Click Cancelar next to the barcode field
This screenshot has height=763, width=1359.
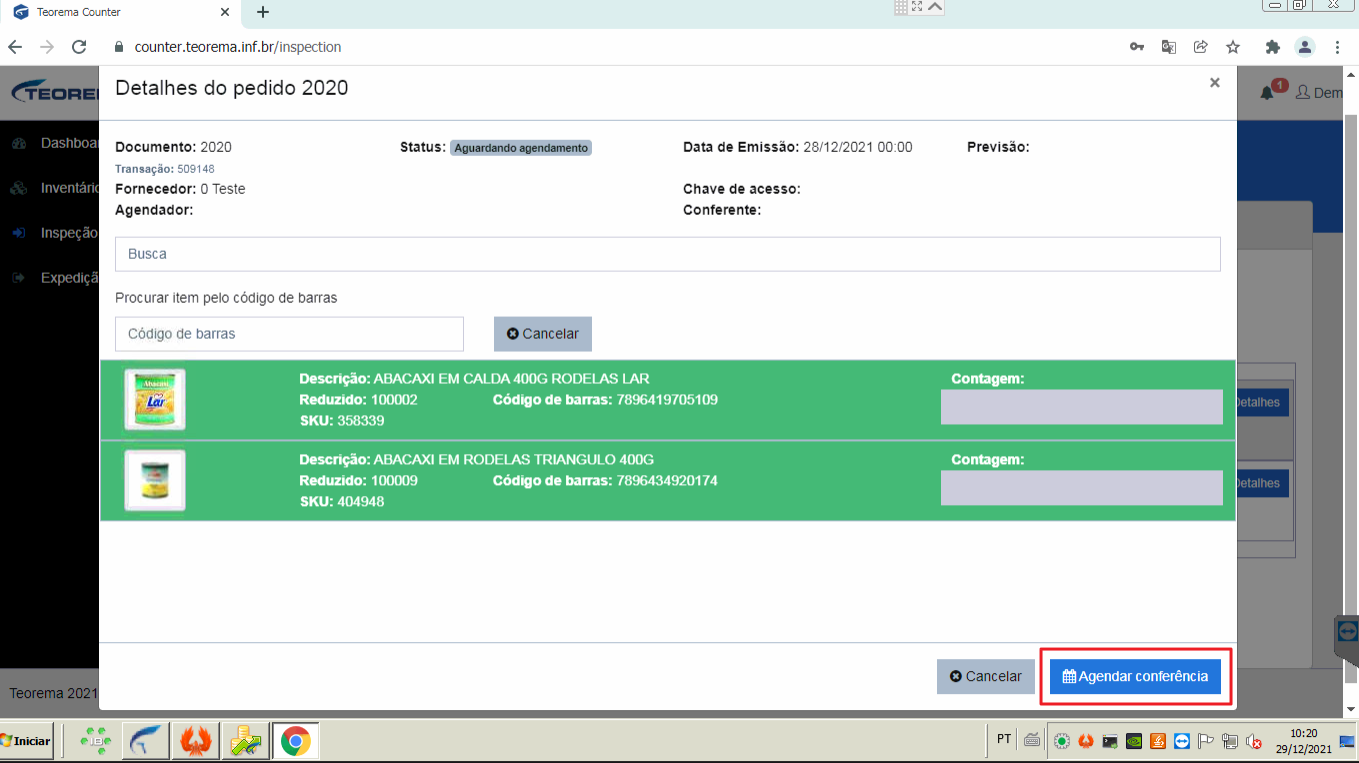click(543, 334)
